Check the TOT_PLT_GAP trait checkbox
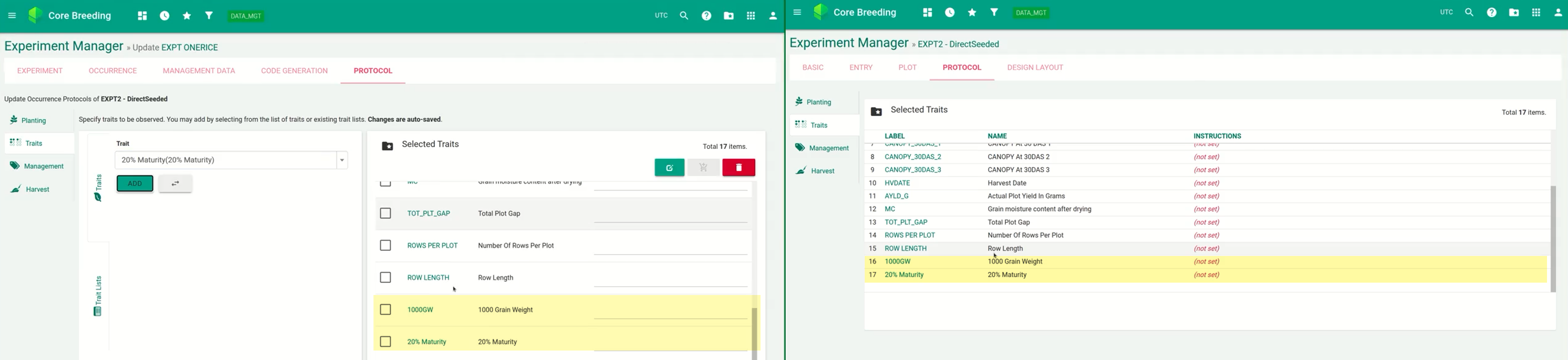Screen dimensions: 1568x360 point(385,214)
